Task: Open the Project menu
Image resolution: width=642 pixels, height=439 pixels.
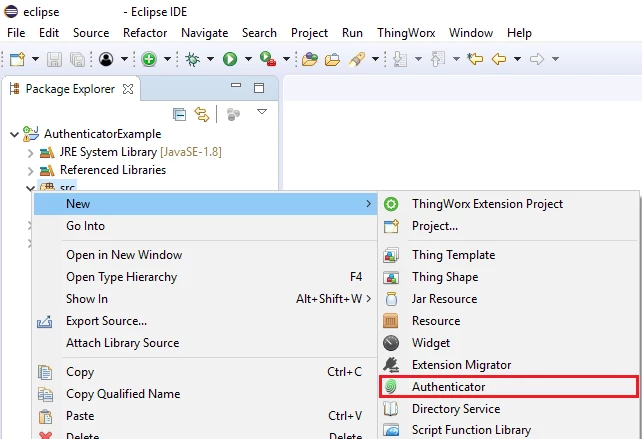Action: [x=310, y=33]
